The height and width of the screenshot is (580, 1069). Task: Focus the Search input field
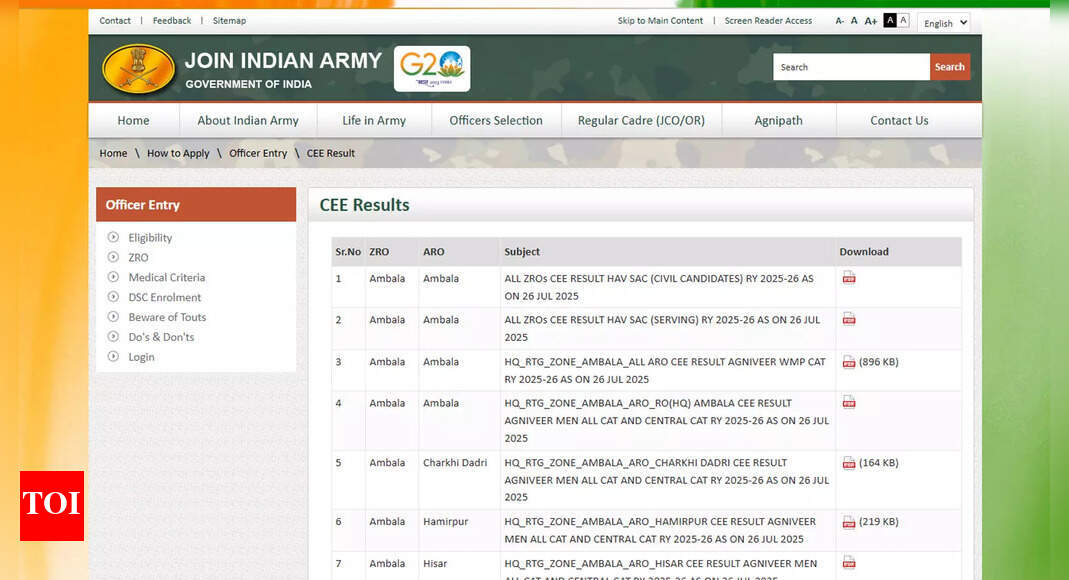coord(852,67)
